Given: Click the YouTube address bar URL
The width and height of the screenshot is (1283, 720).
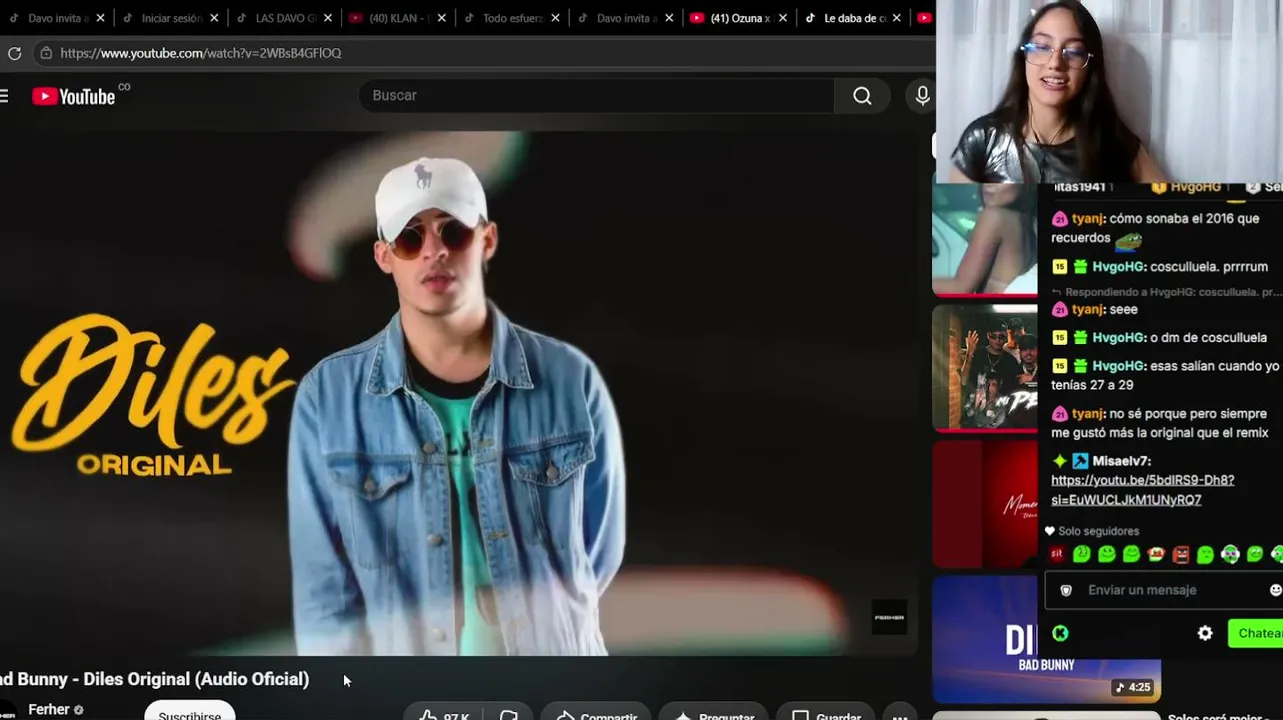Looking at the screenshot, I should click(x=200, y=53).
